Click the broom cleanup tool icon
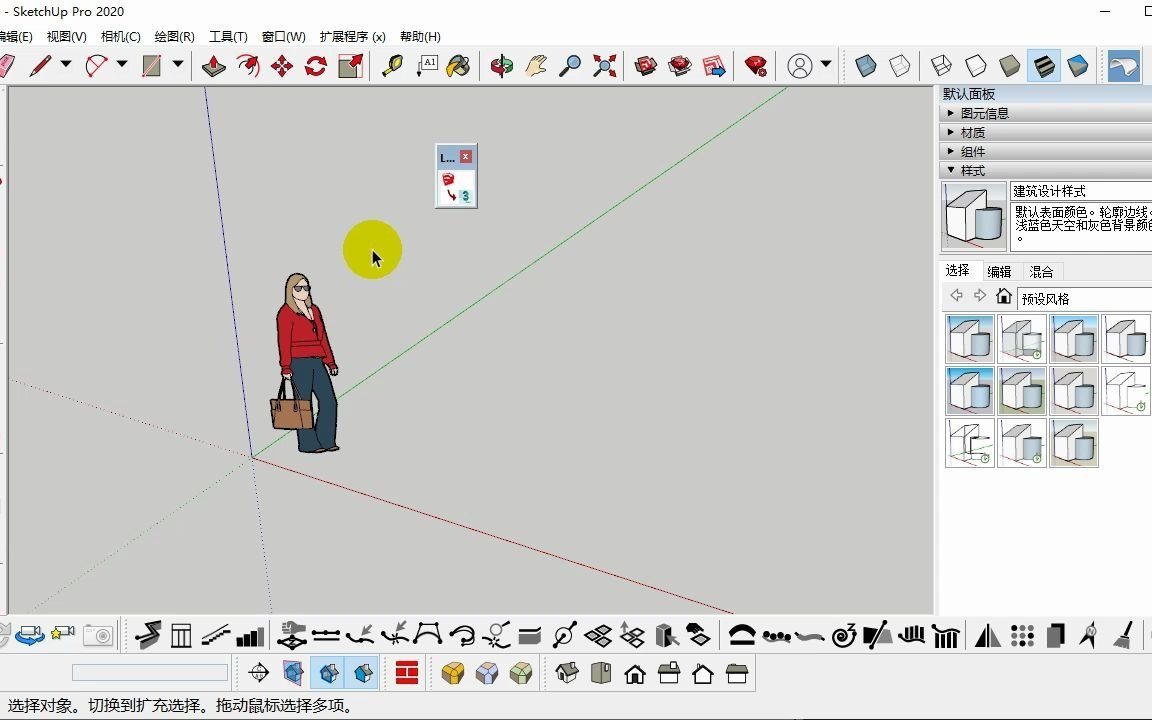 coord(1123,635)
